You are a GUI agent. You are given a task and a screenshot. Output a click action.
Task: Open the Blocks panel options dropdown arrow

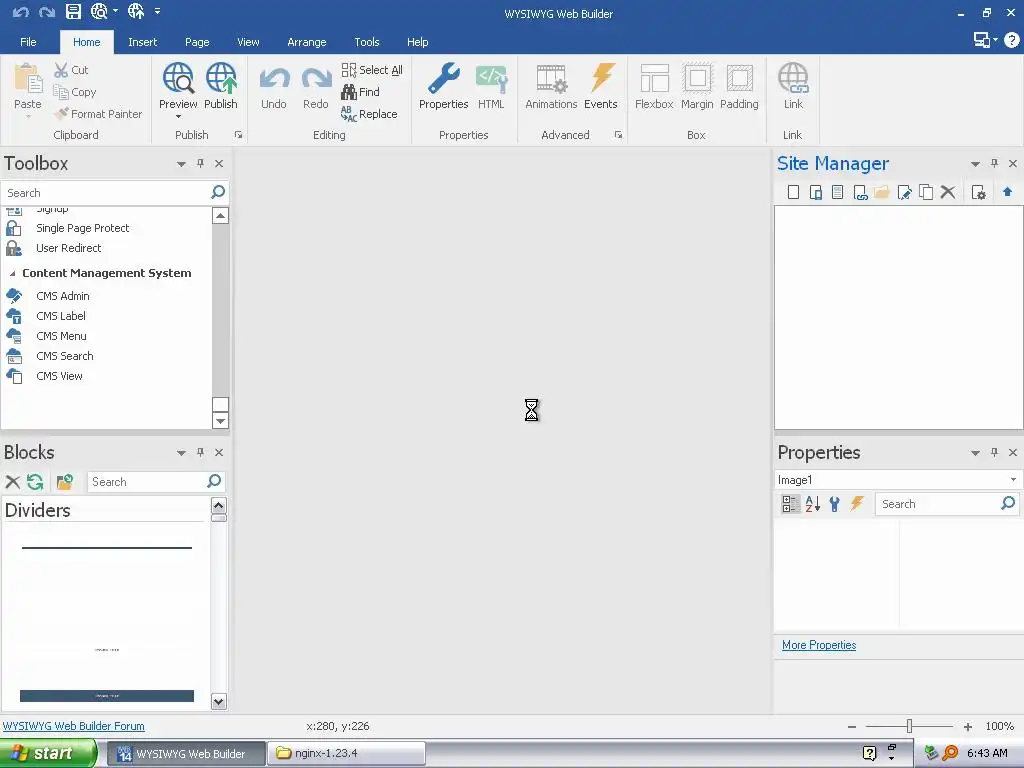181,453
